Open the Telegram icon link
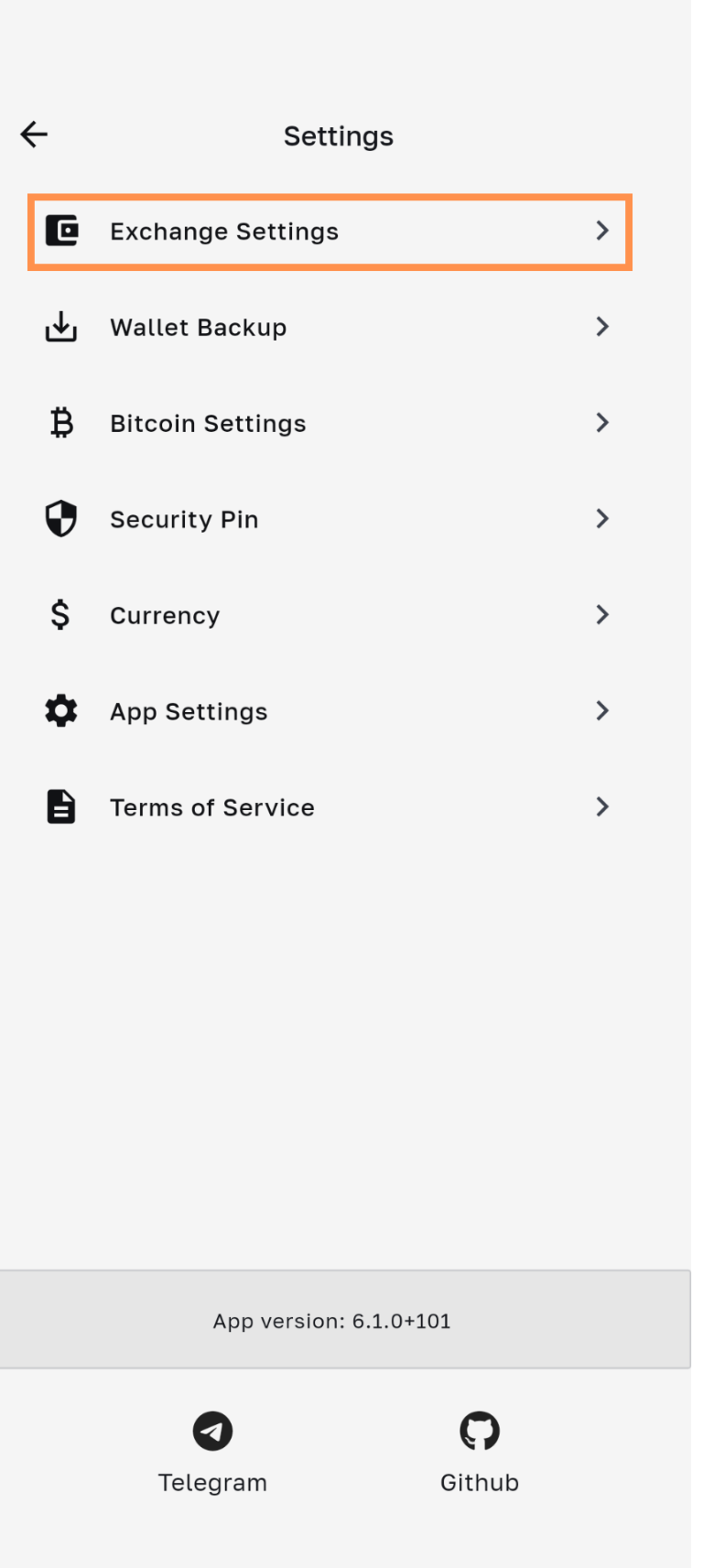 (x=212, y=1431)
